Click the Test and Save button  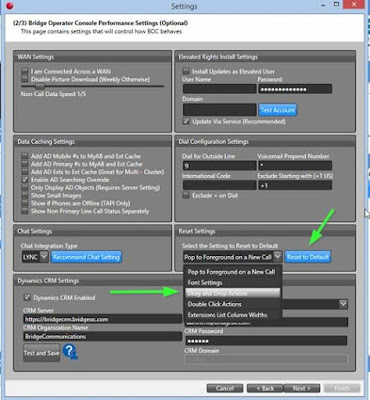(x=42, y=353)
